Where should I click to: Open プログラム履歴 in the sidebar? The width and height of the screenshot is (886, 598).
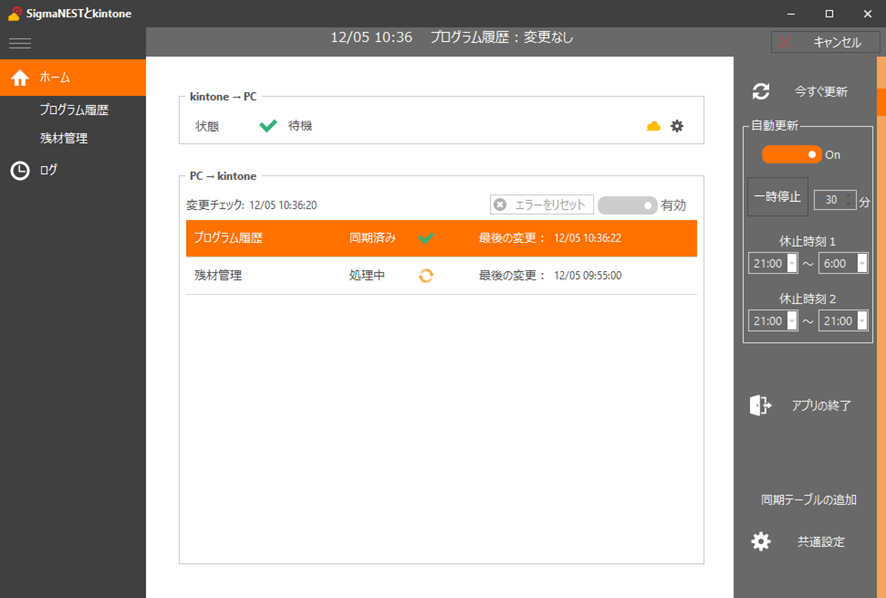[x=74, y=110]
